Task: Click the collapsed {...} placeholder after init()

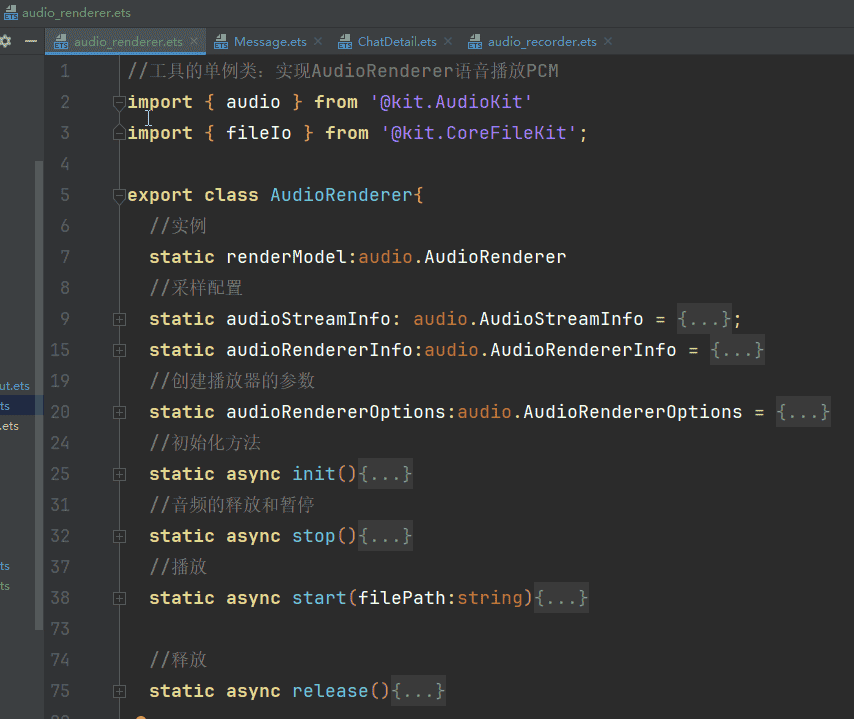Action: click(385, 474)
